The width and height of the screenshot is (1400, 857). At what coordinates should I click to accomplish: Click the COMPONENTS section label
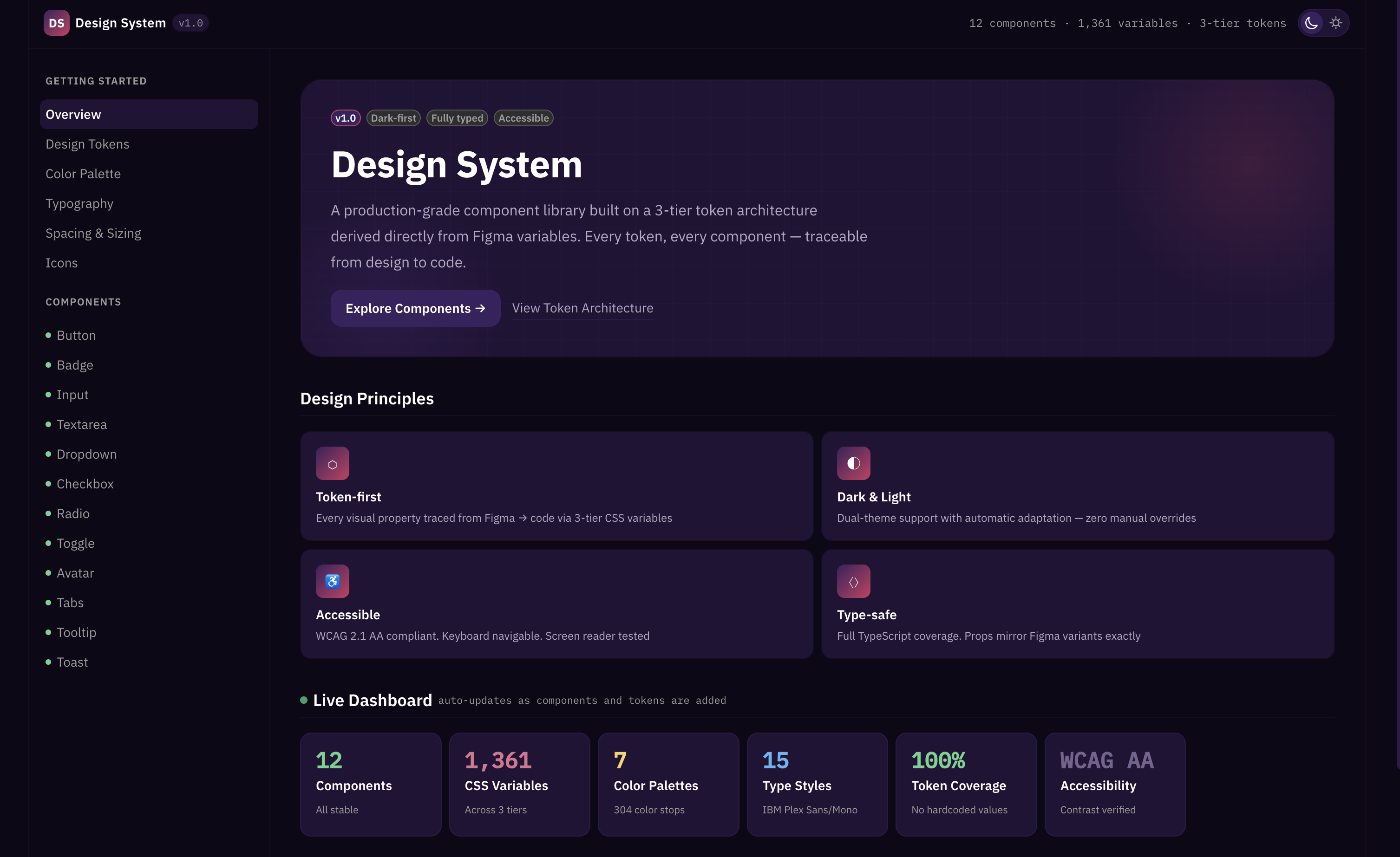(x=84, y=302)
